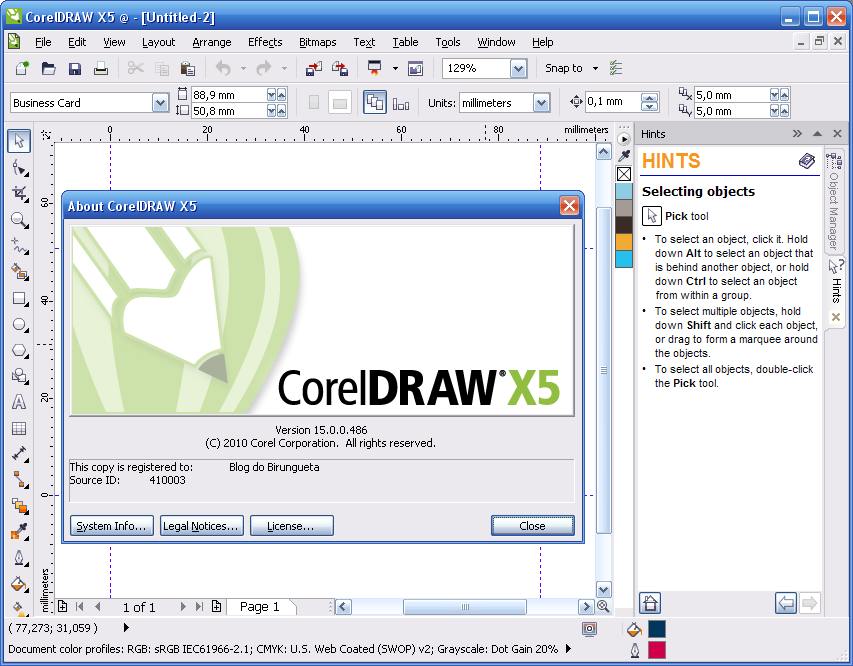
Task: Select the Pick tool in the toolbox
Action: coord(19,141)
